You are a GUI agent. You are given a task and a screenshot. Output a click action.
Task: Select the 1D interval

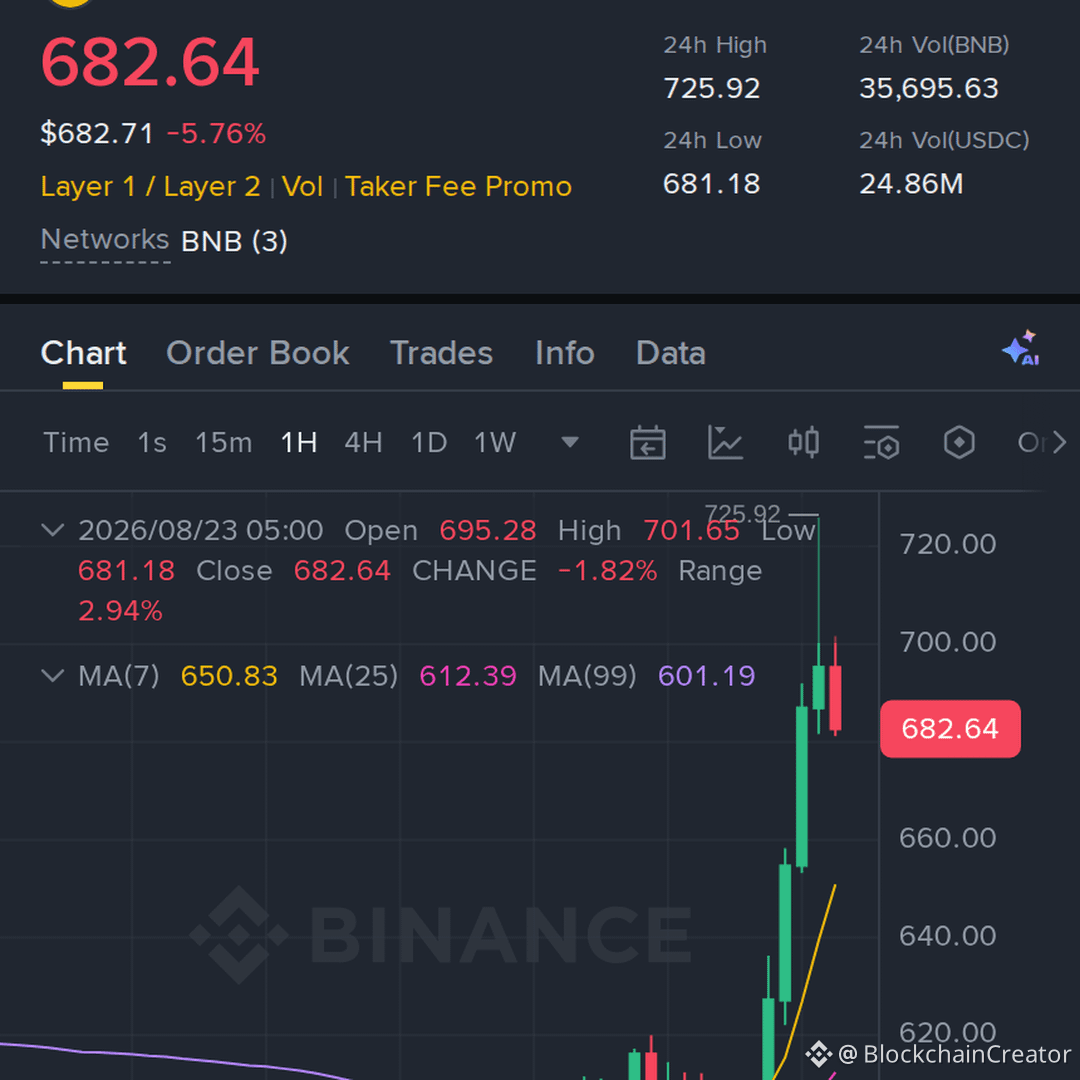tap(428, 442)
